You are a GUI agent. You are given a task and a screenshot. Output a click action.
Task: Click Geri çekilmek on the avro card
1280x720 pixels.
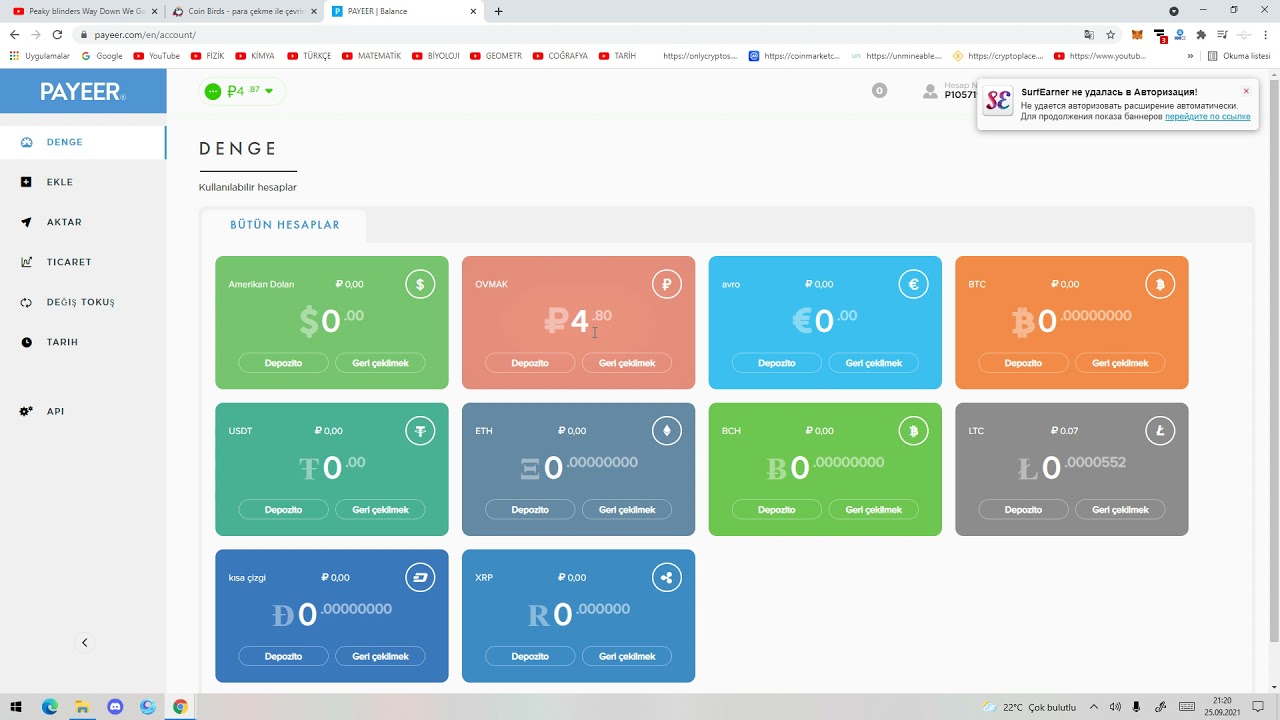[874, 363]
